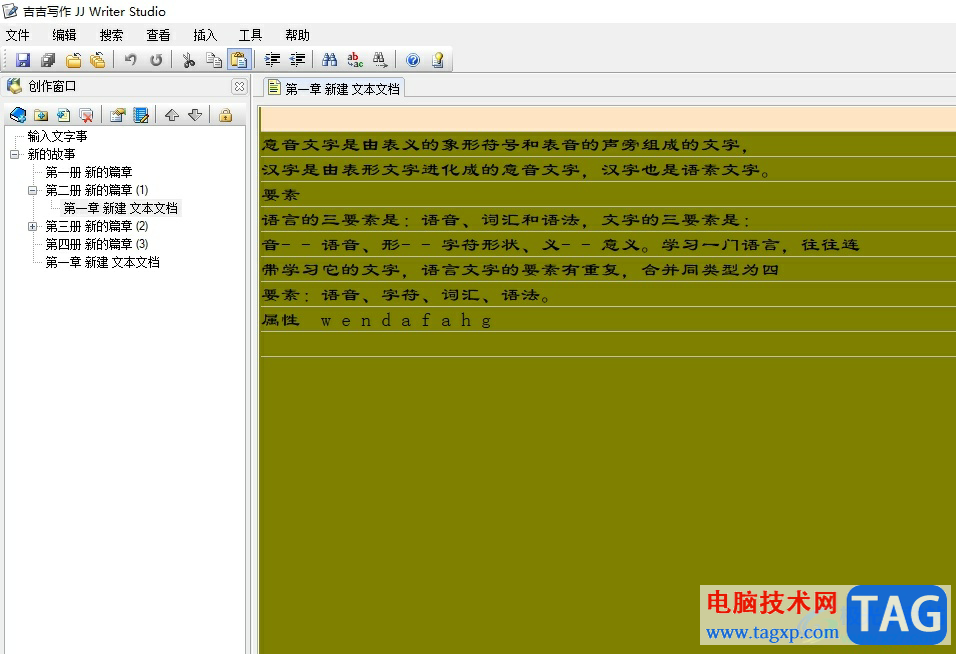Click the 创作窗口 panel title
The image size is (956, 654).
tap(52, 87)
